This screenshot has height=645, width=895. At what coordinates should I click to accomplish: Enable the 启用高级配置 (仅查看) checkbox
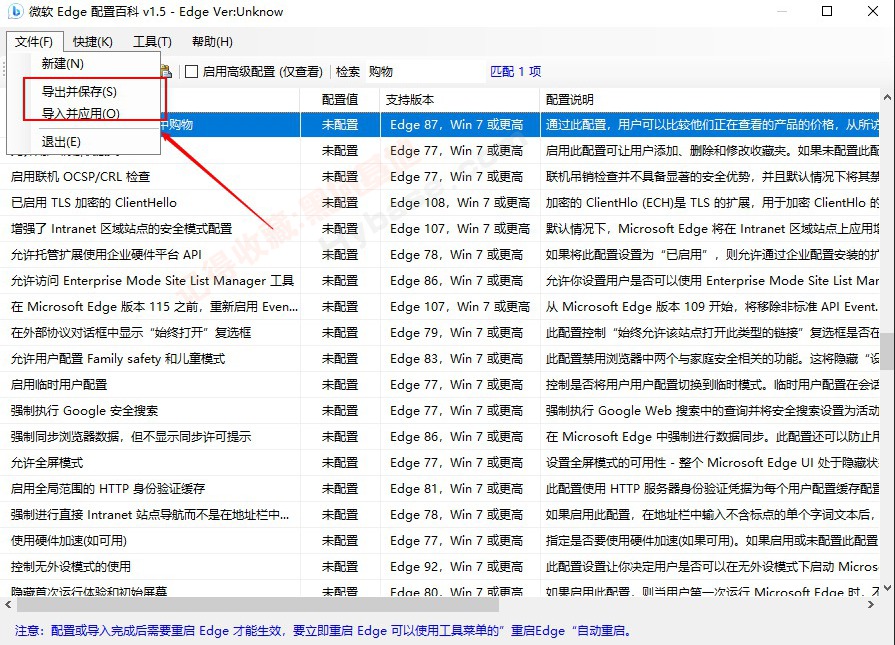tap(192, 71)
